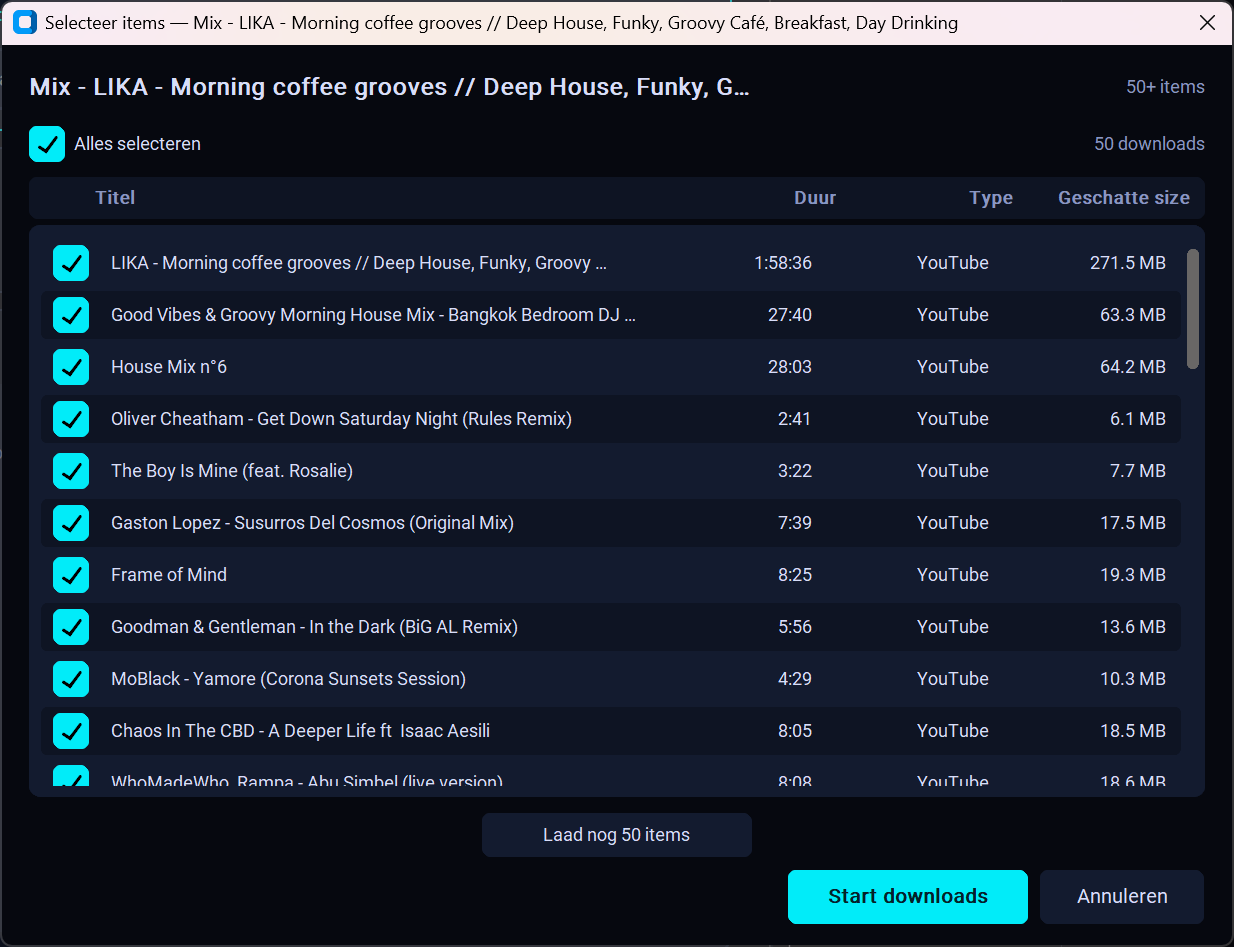This screenshot has width=1234, height=947.
Task: Click the vertical list scrollbar thumb
Action: [1192, 309]
